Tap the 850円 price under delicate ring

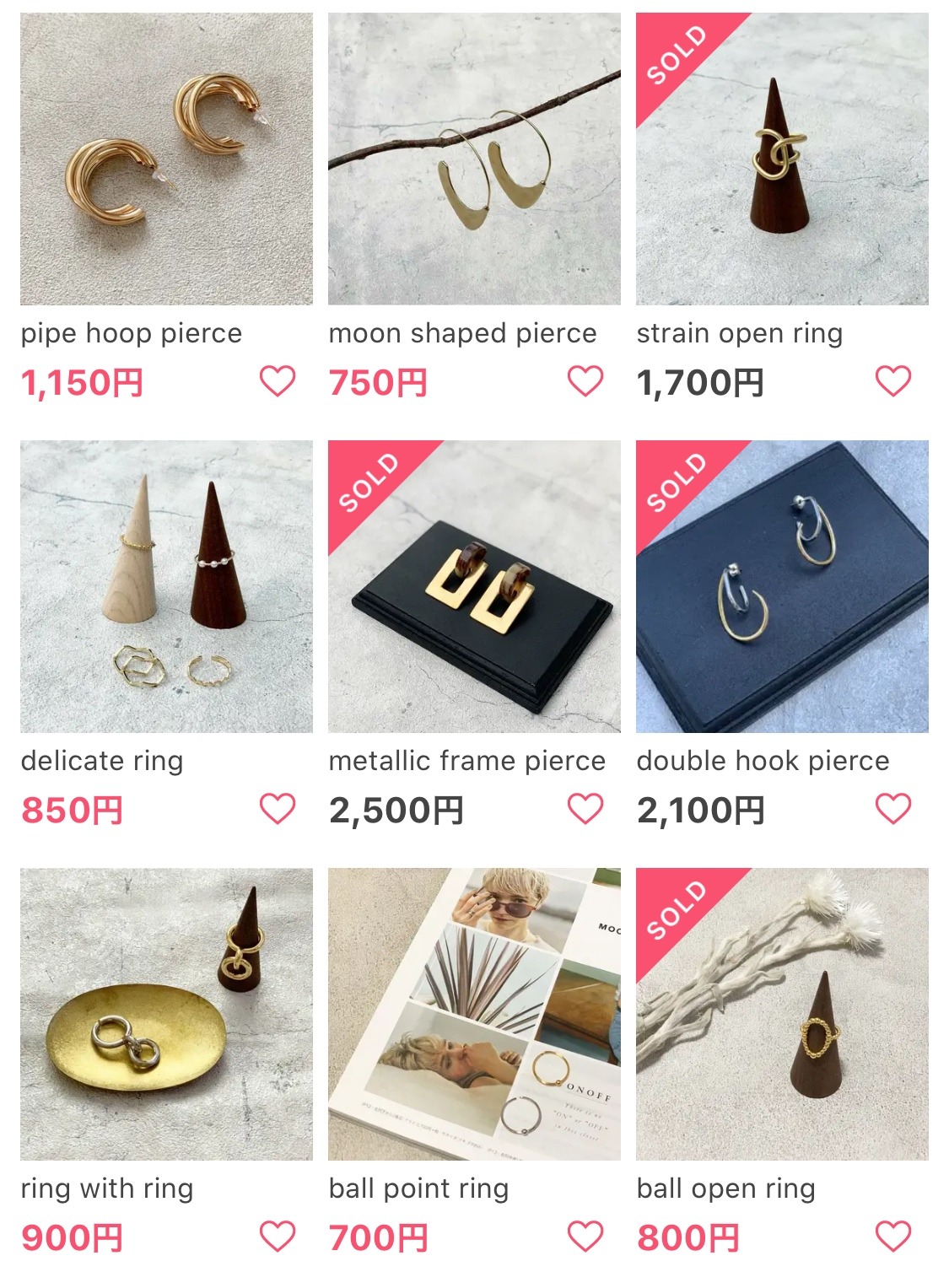click(x=73, y=811)
